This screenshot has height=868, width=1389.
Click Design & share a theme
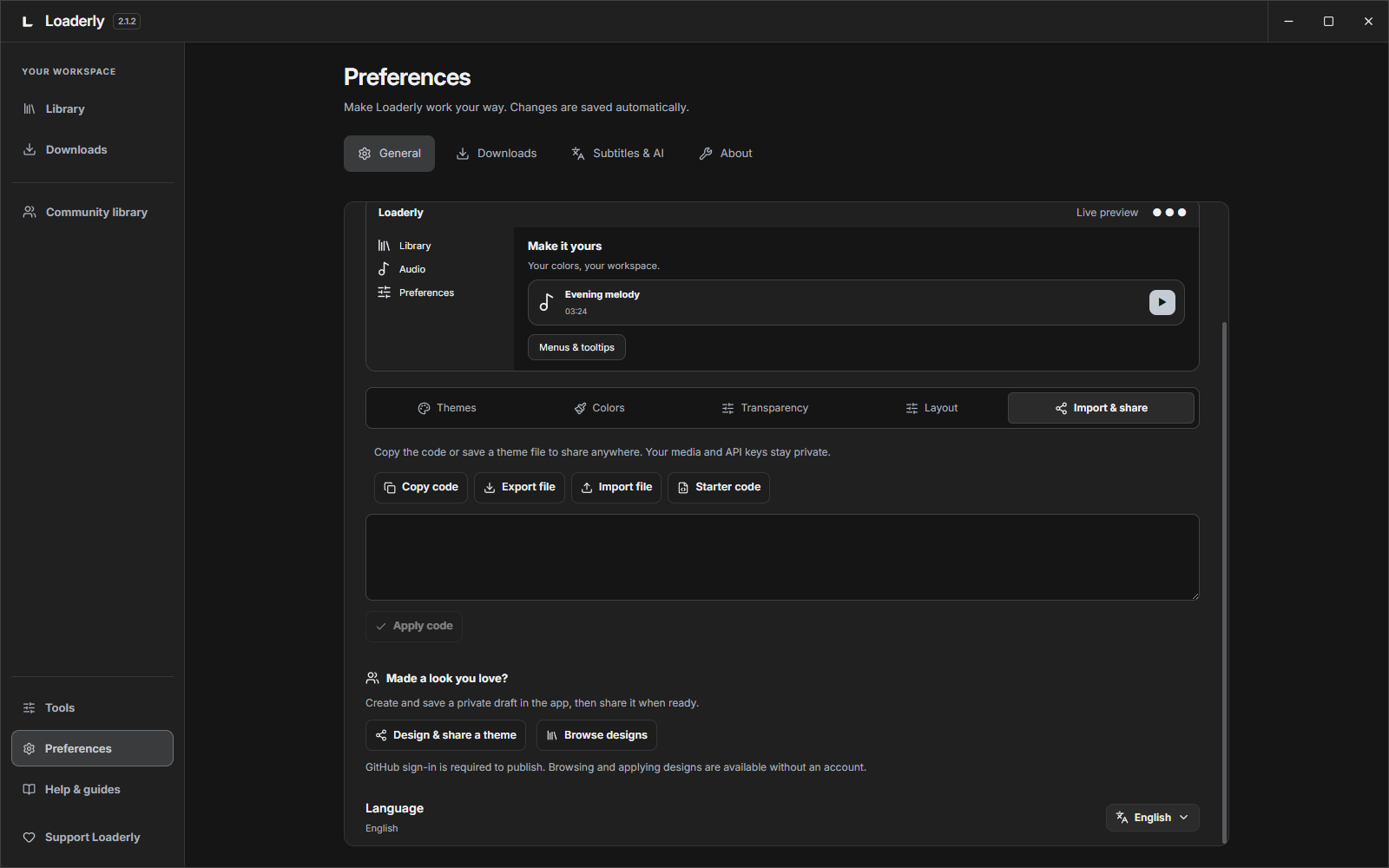(x=445, y=735)
